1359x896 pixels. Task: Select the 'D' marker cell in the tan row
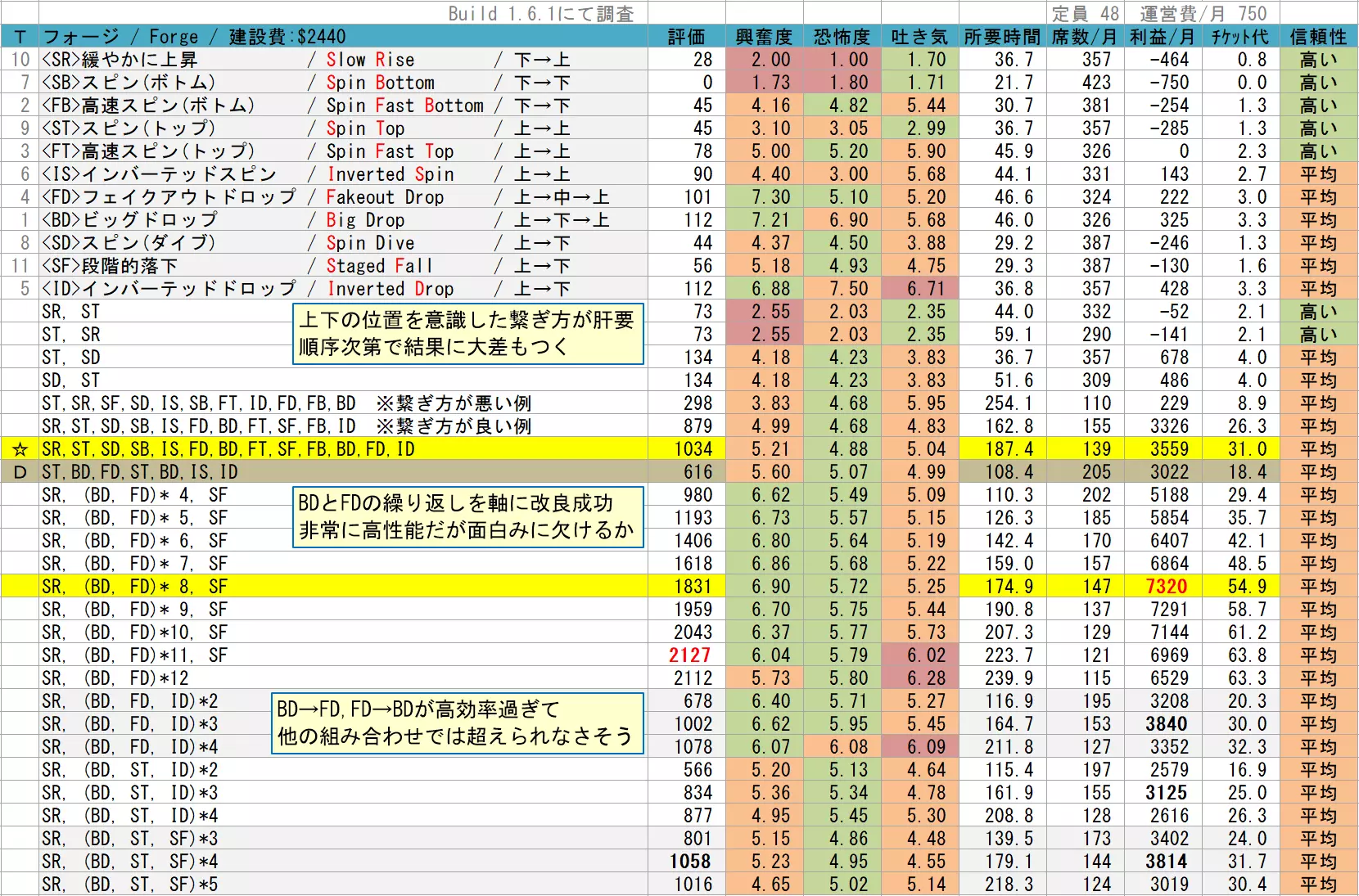coord(20,472)
